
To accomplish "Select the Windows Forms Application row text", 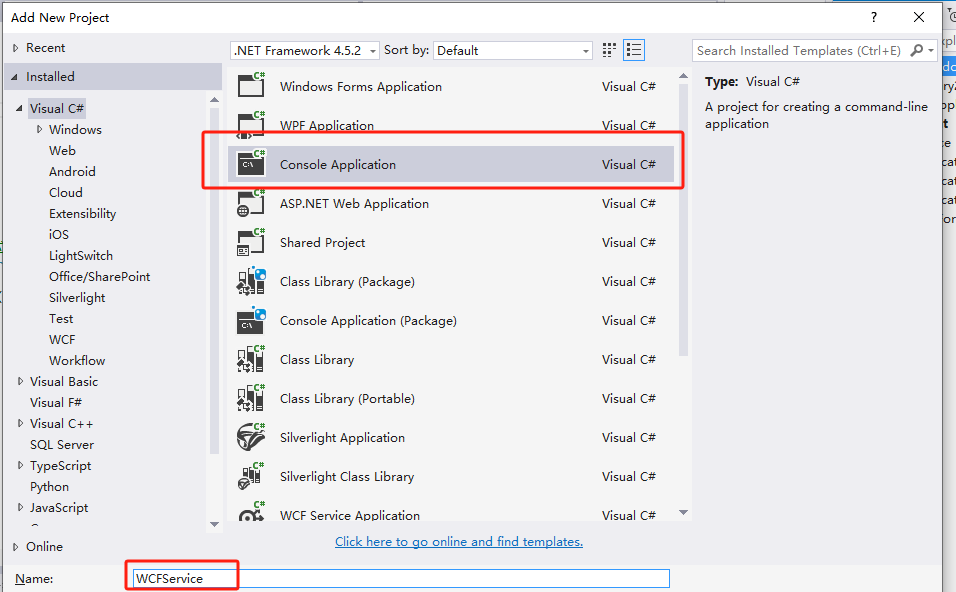I will 361,87.
